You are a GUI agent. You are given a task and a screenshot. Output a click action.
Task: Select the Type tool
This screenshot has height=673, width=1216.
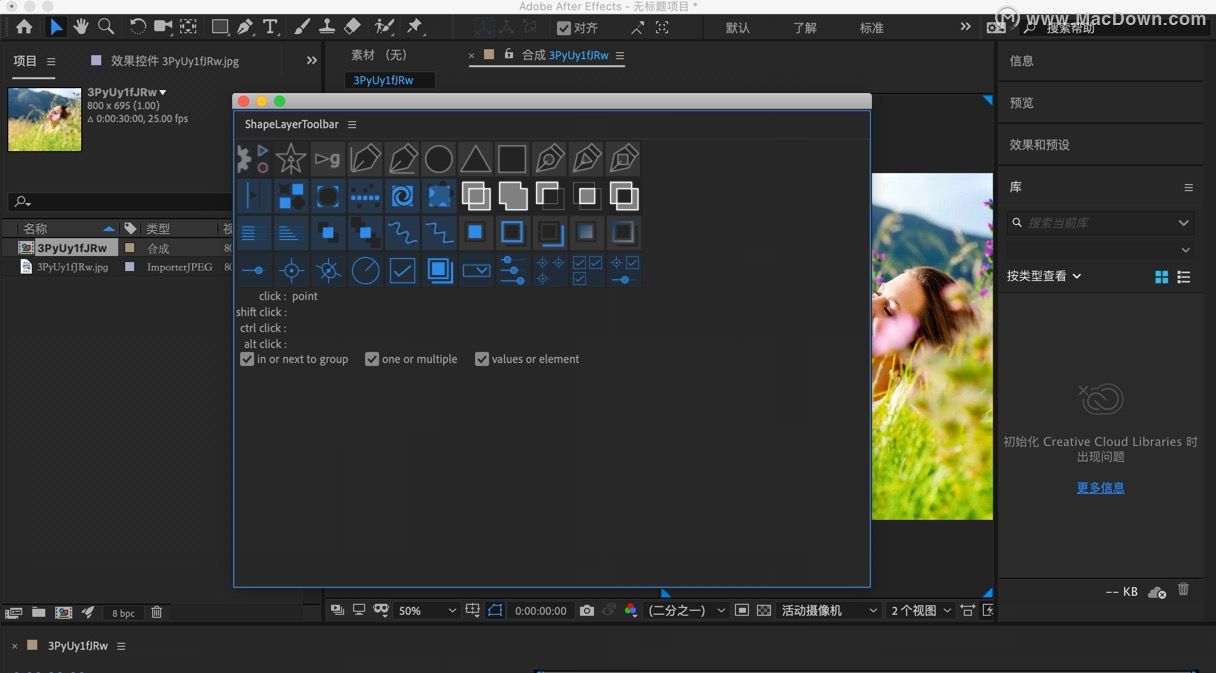click(271, 27)
